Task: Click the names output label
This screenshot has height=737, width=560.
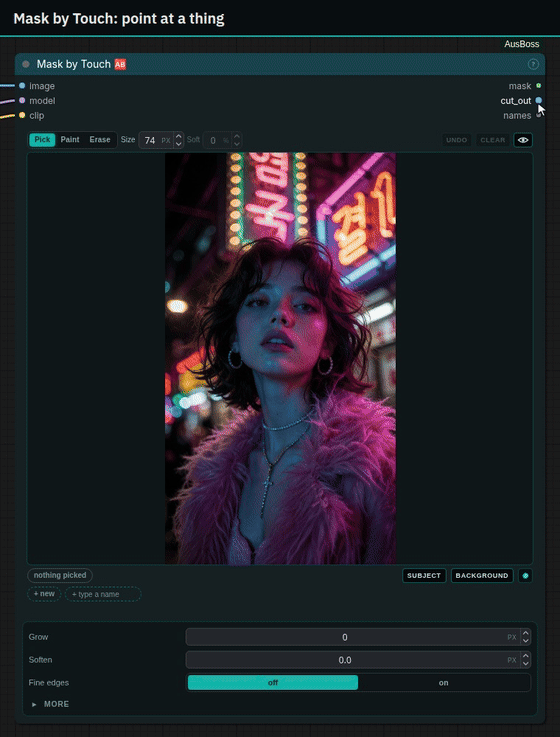Action: (x=517, y=115)
